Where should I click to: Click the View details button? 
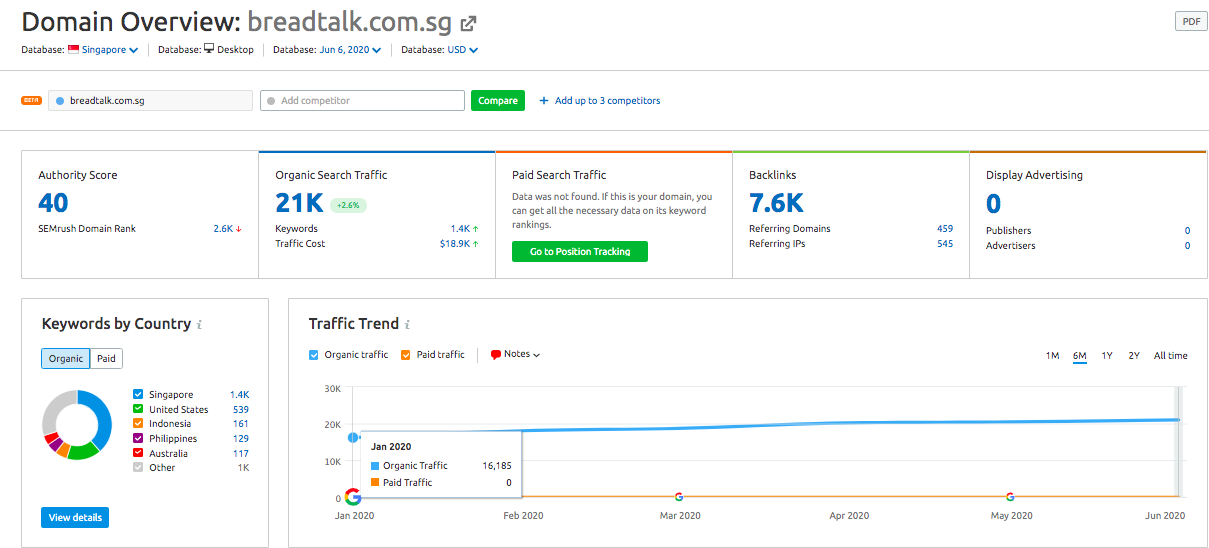point(75,517)
